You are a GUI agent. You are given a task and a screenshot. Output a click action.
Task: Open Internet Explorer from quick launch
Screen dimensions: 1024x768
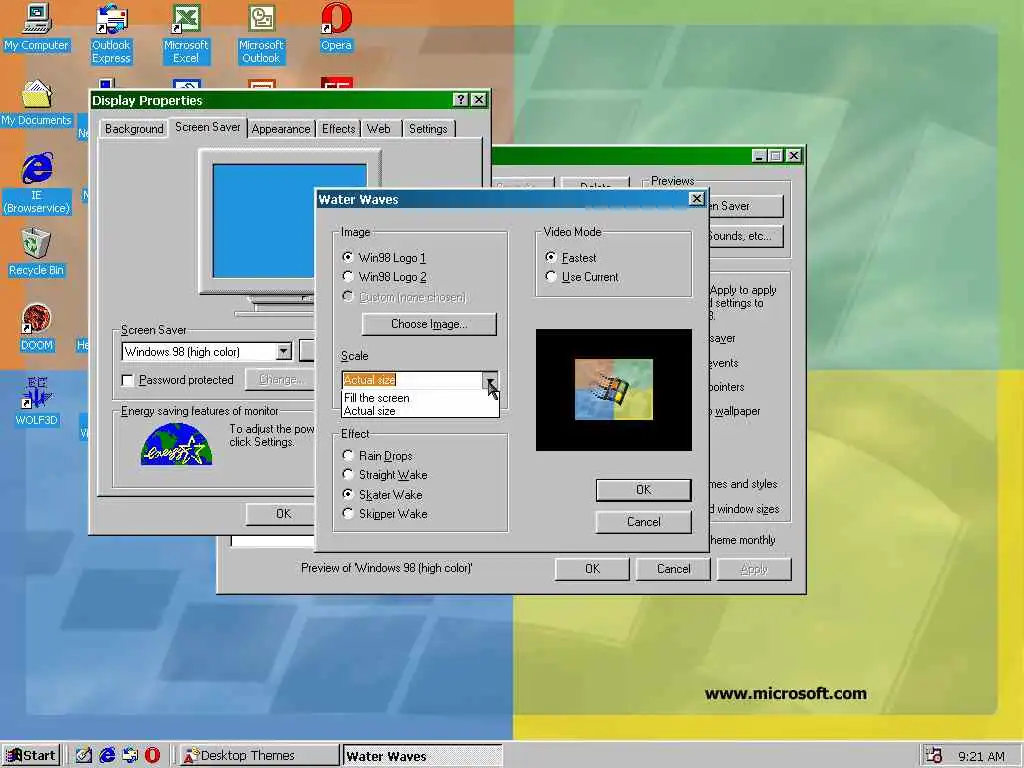(107, 756)
